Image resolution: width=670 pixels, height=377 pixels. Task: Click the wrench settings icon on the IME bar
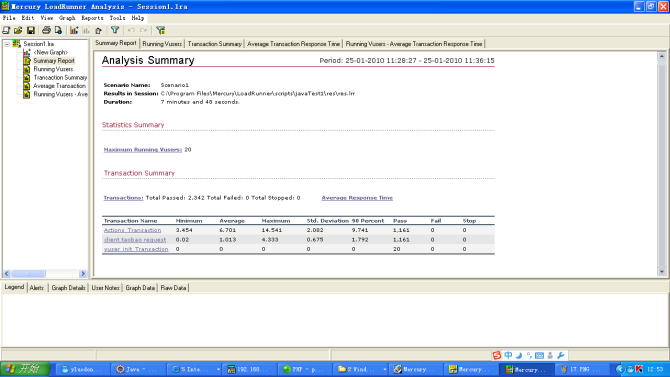[561, 355]
